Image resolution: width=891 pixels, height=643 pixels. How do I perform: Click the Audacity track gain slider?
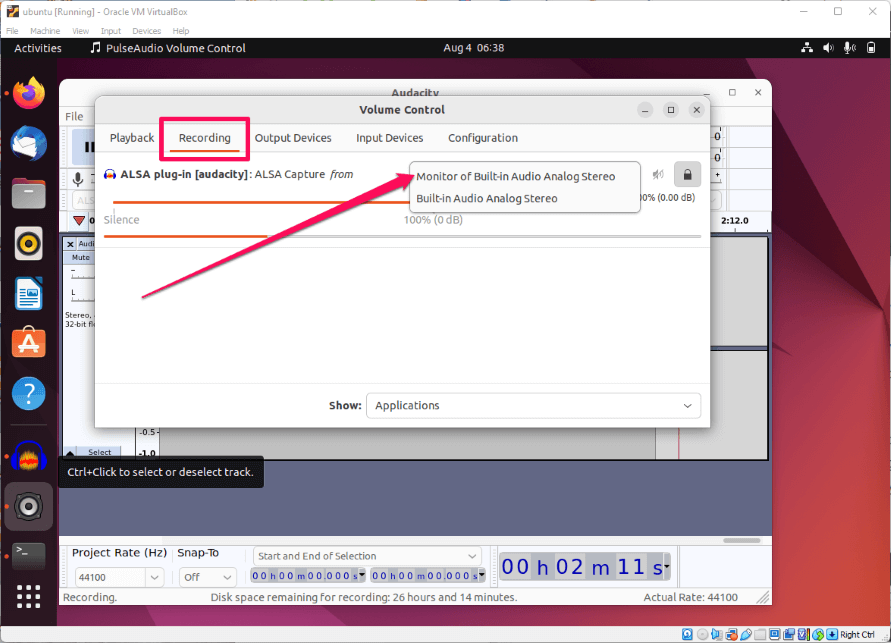pyautogui.click(x=82, y=274)
